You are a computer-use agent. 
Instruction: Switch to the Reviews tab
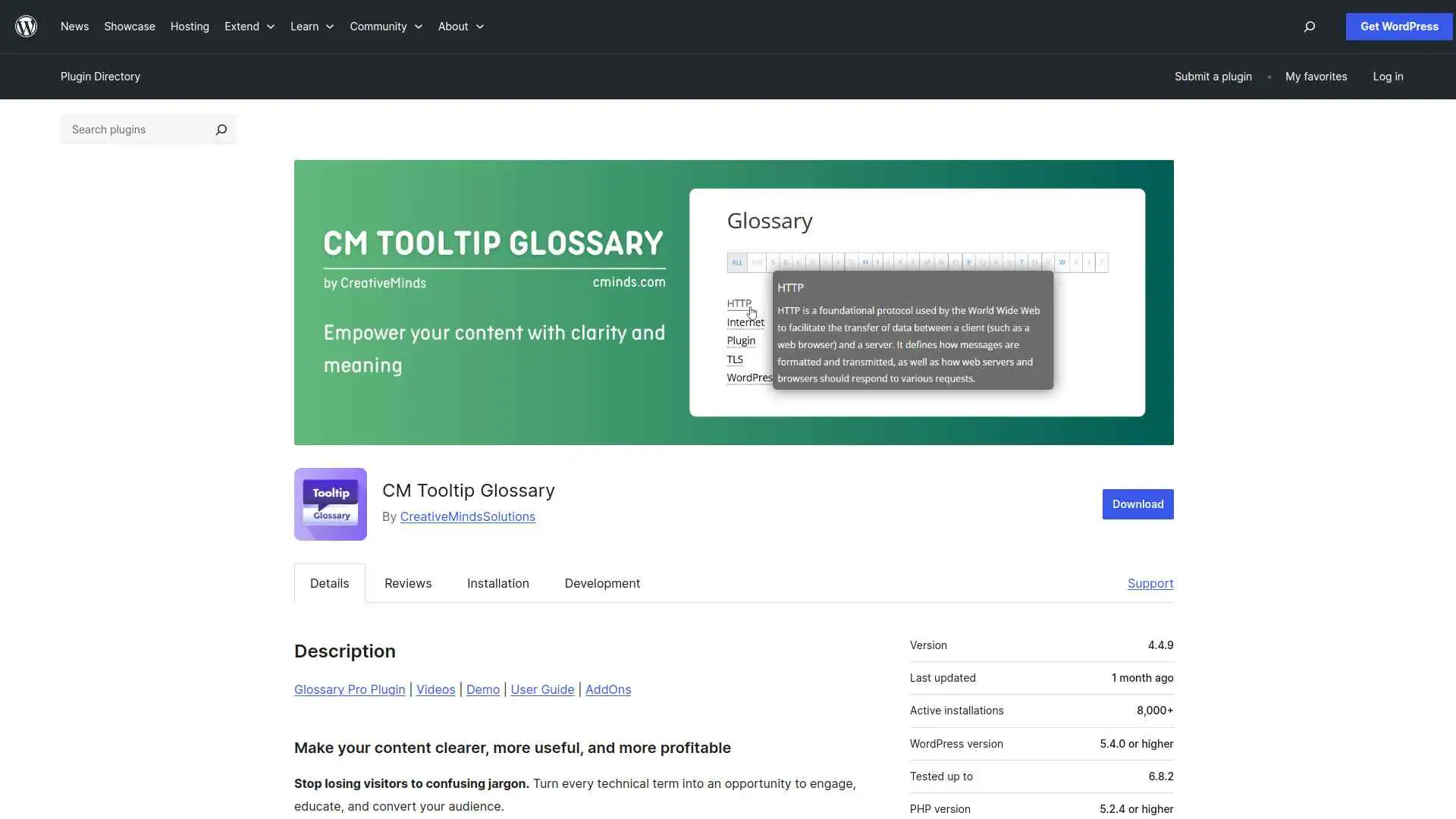pyautogui.click(x=407, y=583)
